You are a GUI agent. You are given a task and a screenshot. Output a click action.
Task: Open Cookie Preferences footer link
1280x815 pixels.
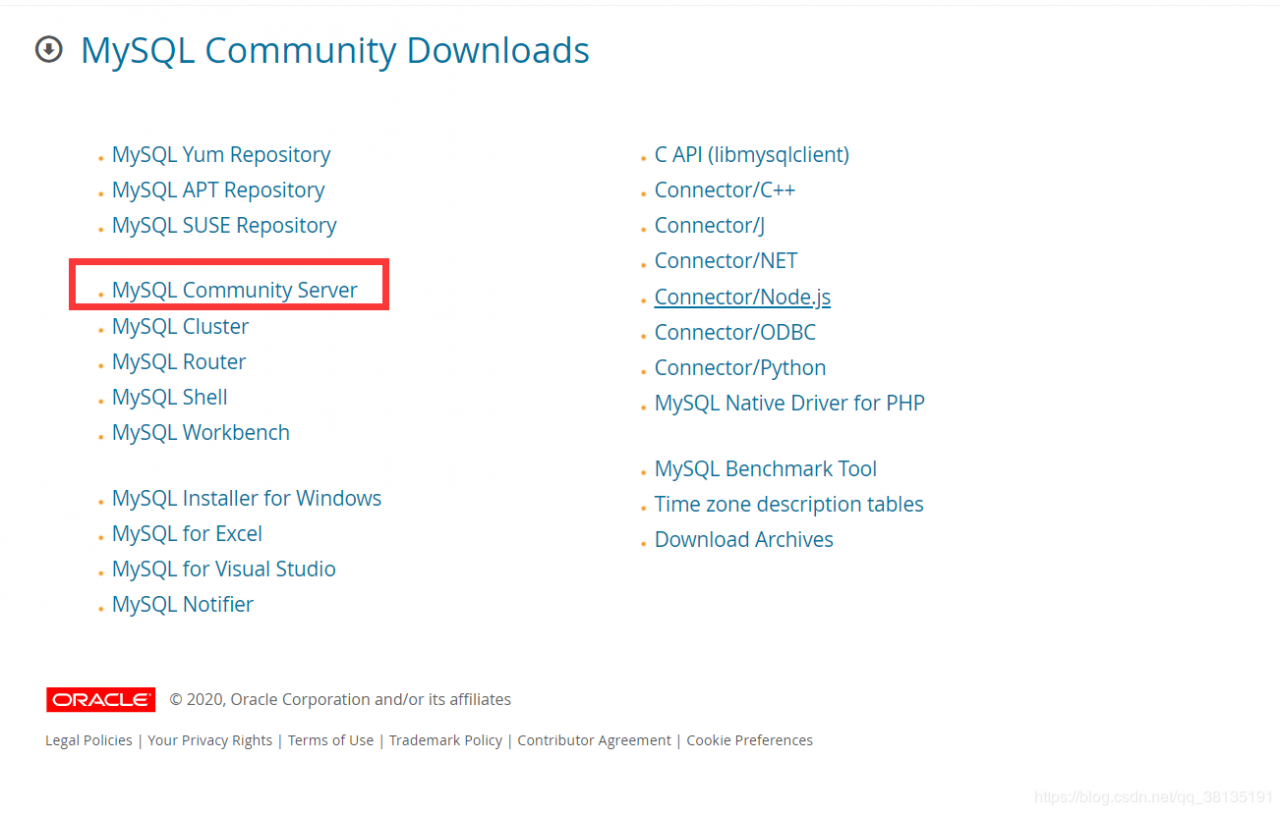[x=750, y=740]
